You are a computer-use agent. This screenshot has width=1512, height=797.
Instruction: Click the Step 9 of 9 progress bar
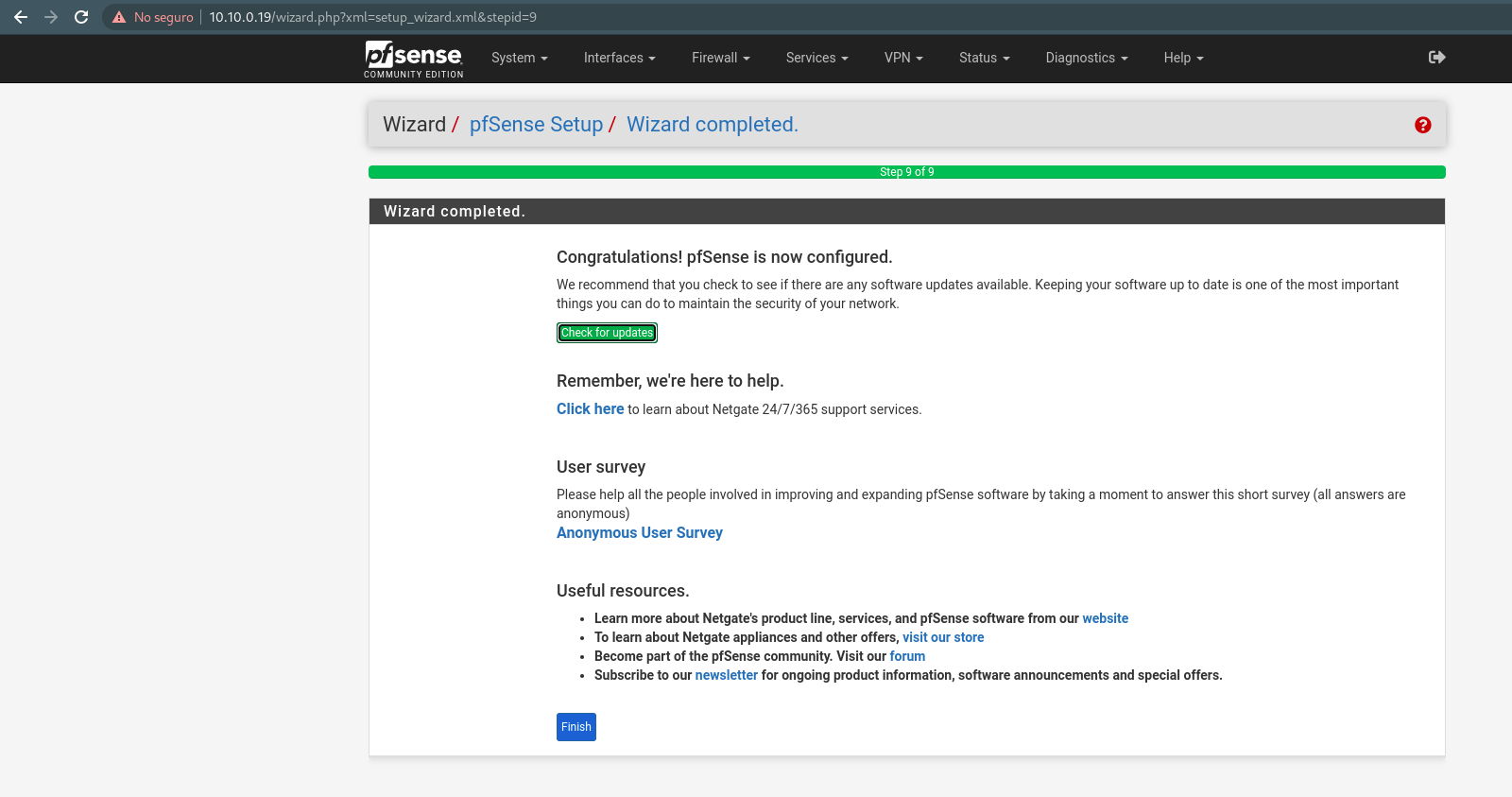[906, 172]
